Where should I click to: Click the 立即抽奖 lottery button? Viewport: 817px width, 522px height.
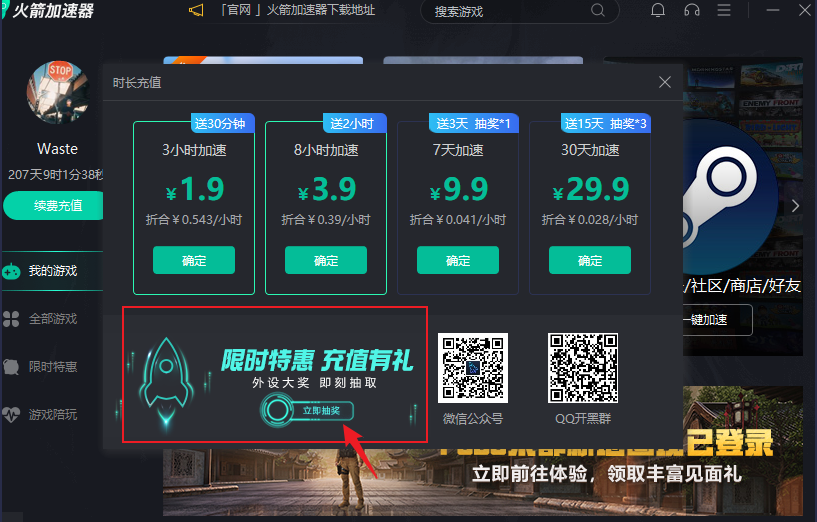click(307, 411)
